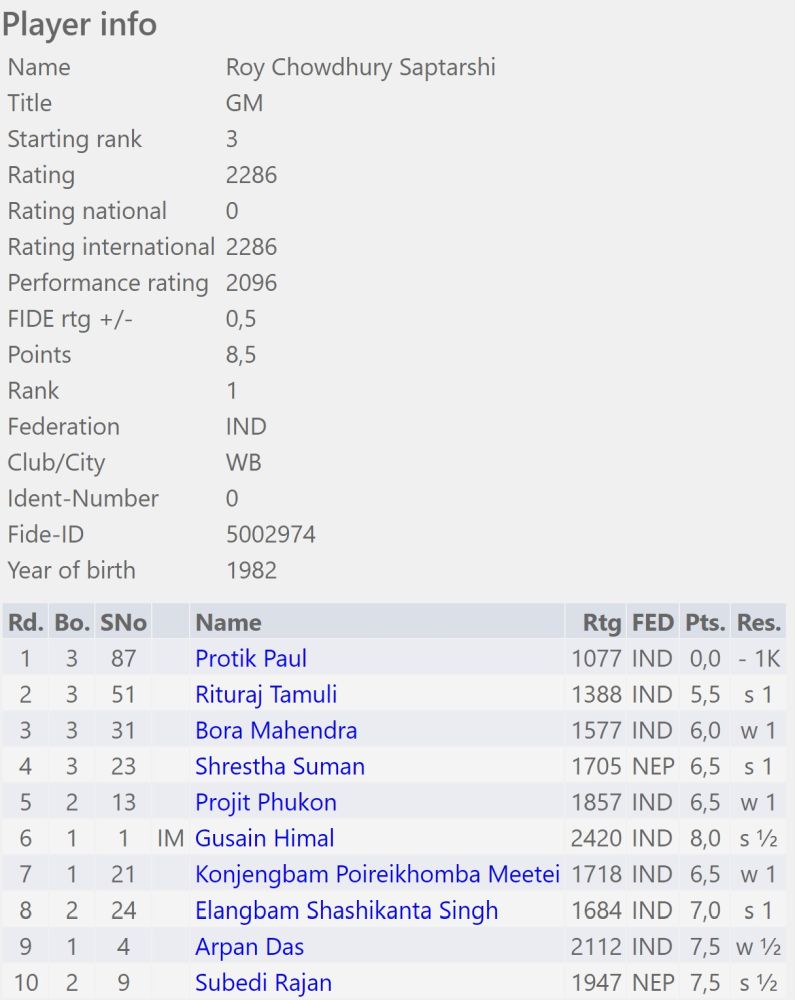The image size is (795, 1000).
Task: Select the Subedi Rajan link
Action: click(263, 982)
